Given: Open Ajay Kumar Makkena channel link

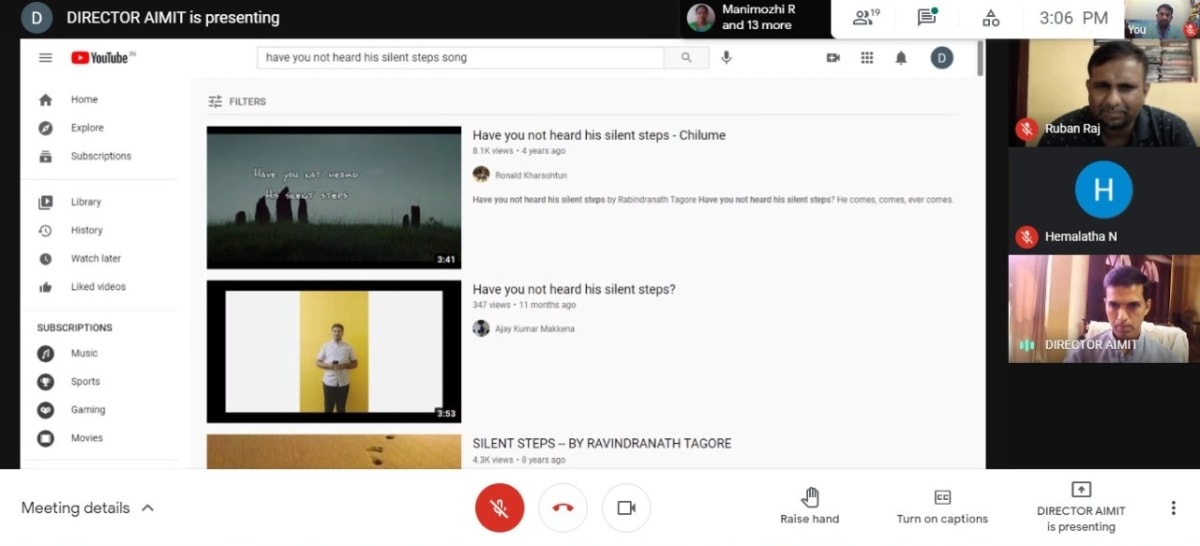Looking at the screenshot, I should (535, 329).
